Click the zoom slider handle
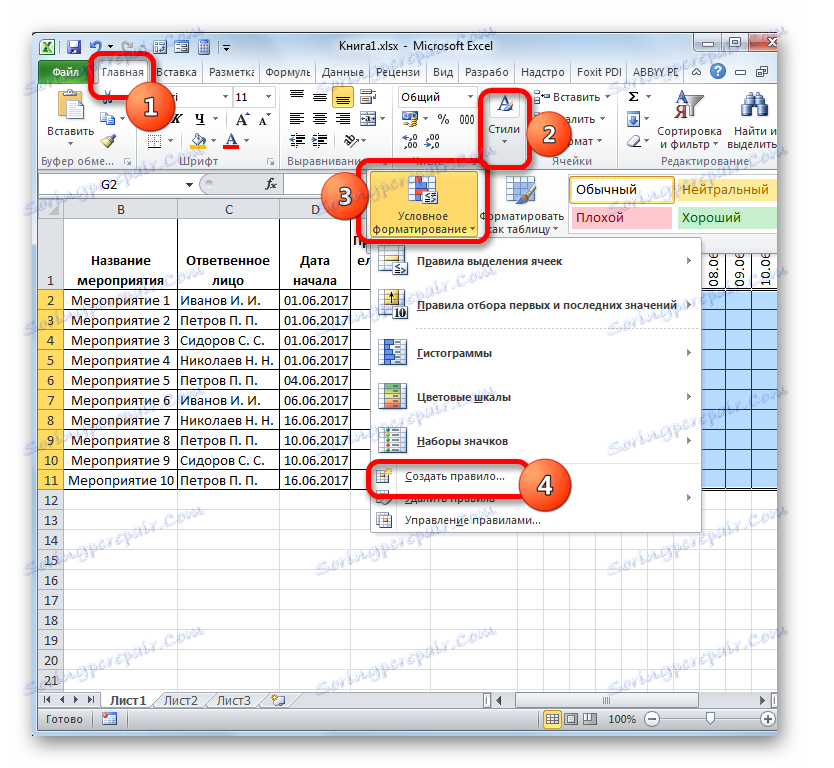 pos(710,719)
